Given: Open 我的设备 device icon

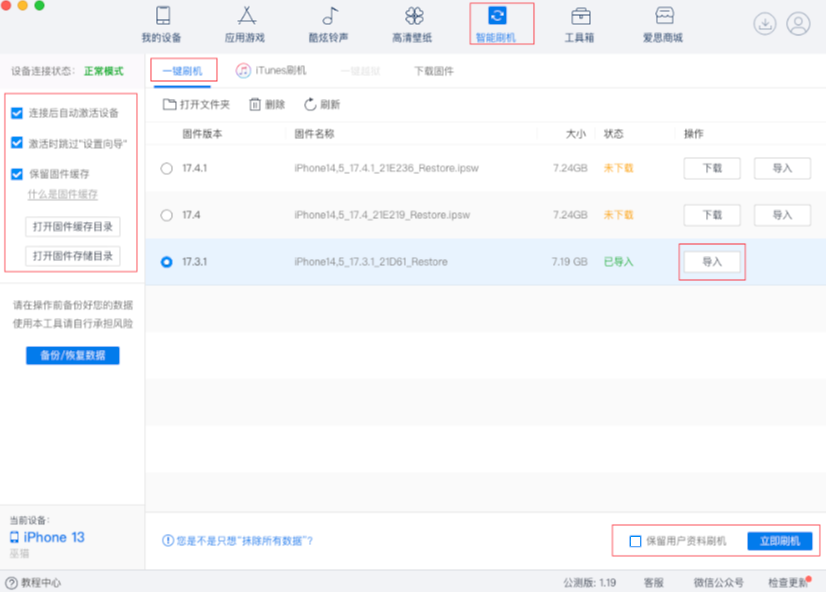Looking at the screenshot, I should (x=163, y=17).
